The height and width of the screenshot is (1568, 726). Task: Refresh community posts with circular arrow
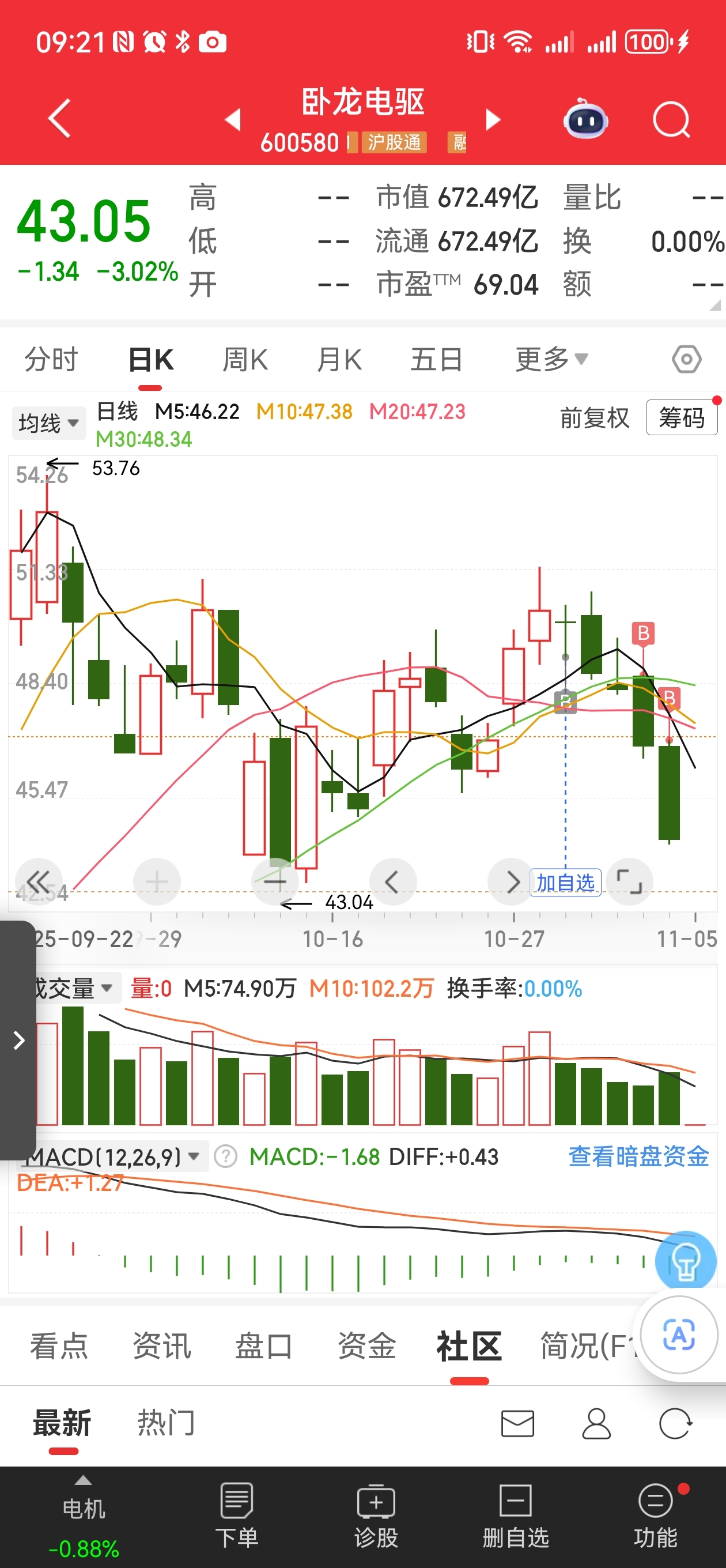(x=675, y=1423)
